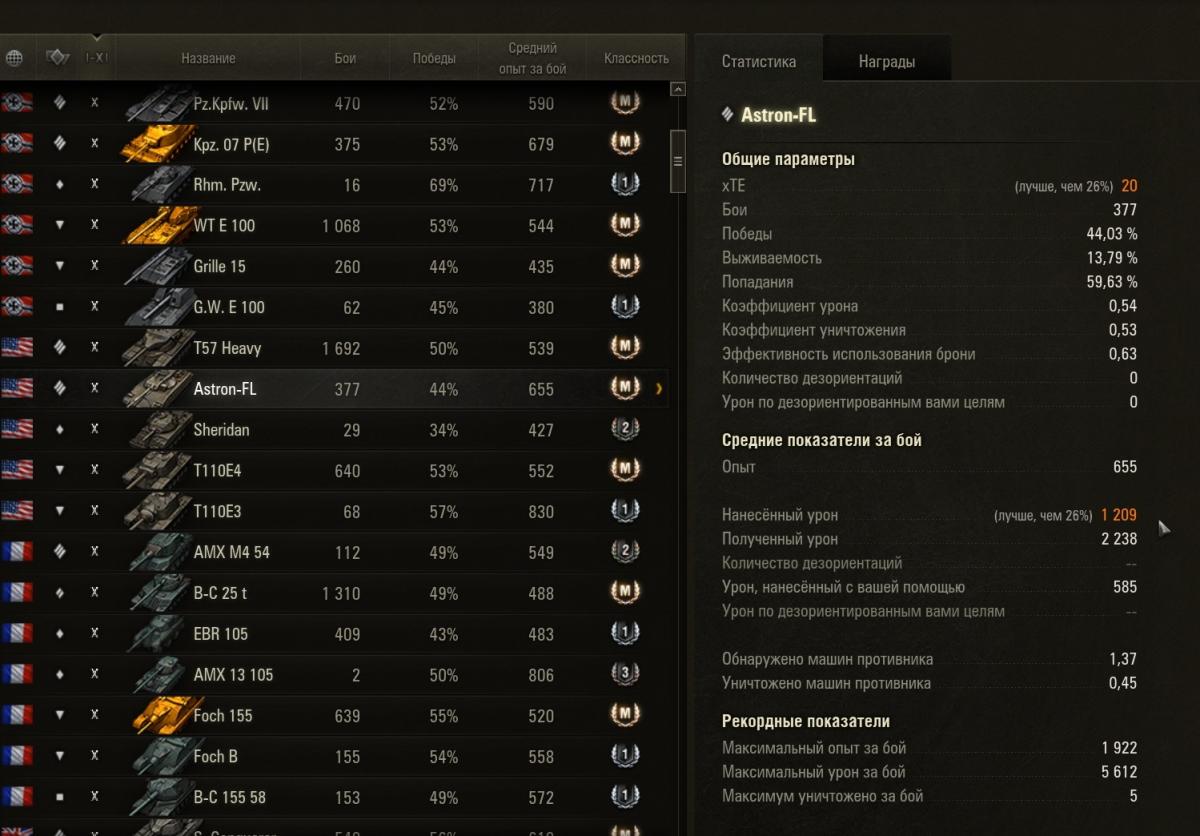Sort by Классность column header

tap(636, 58)
